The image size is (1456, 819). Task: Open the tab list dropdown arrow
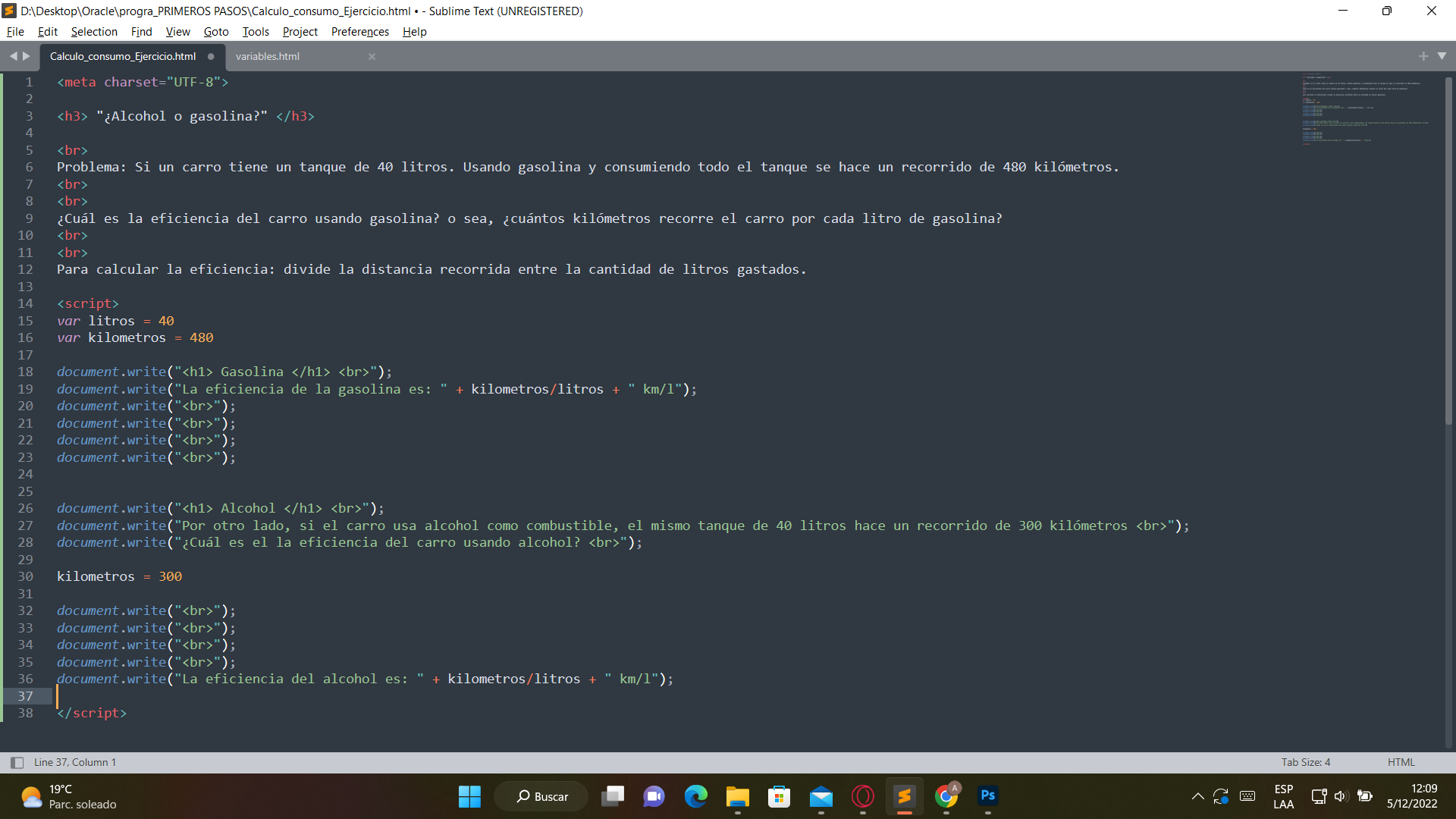(1442, 56)
